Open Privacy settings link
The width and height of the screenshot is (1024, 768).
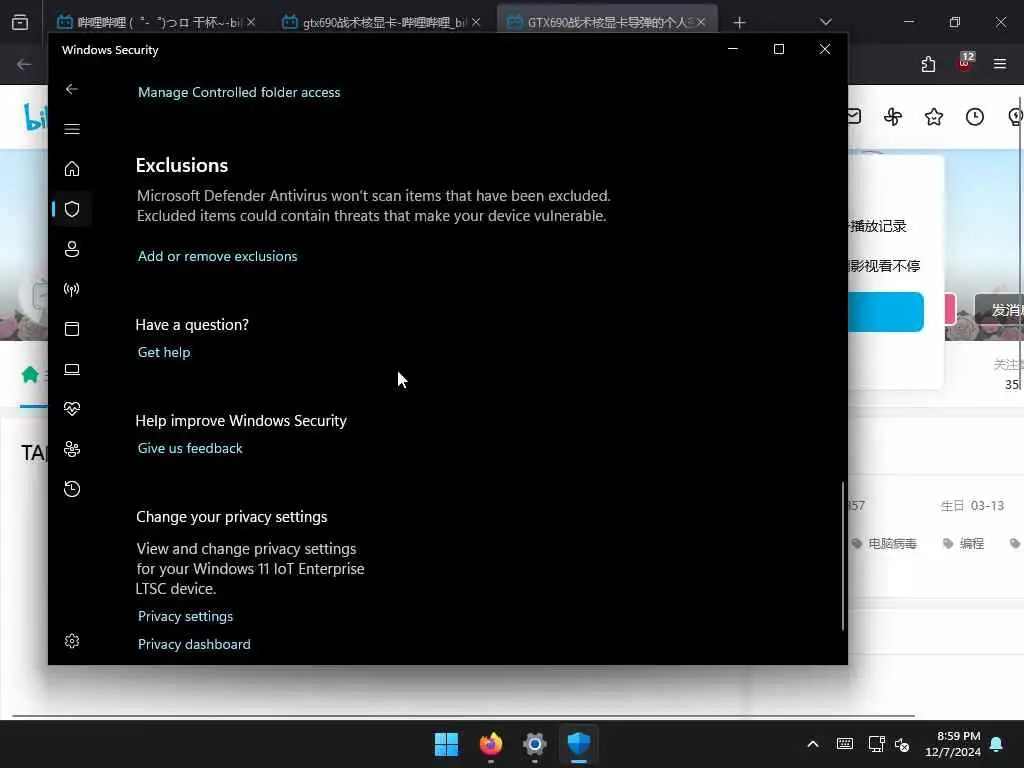[x=185, y=616]
